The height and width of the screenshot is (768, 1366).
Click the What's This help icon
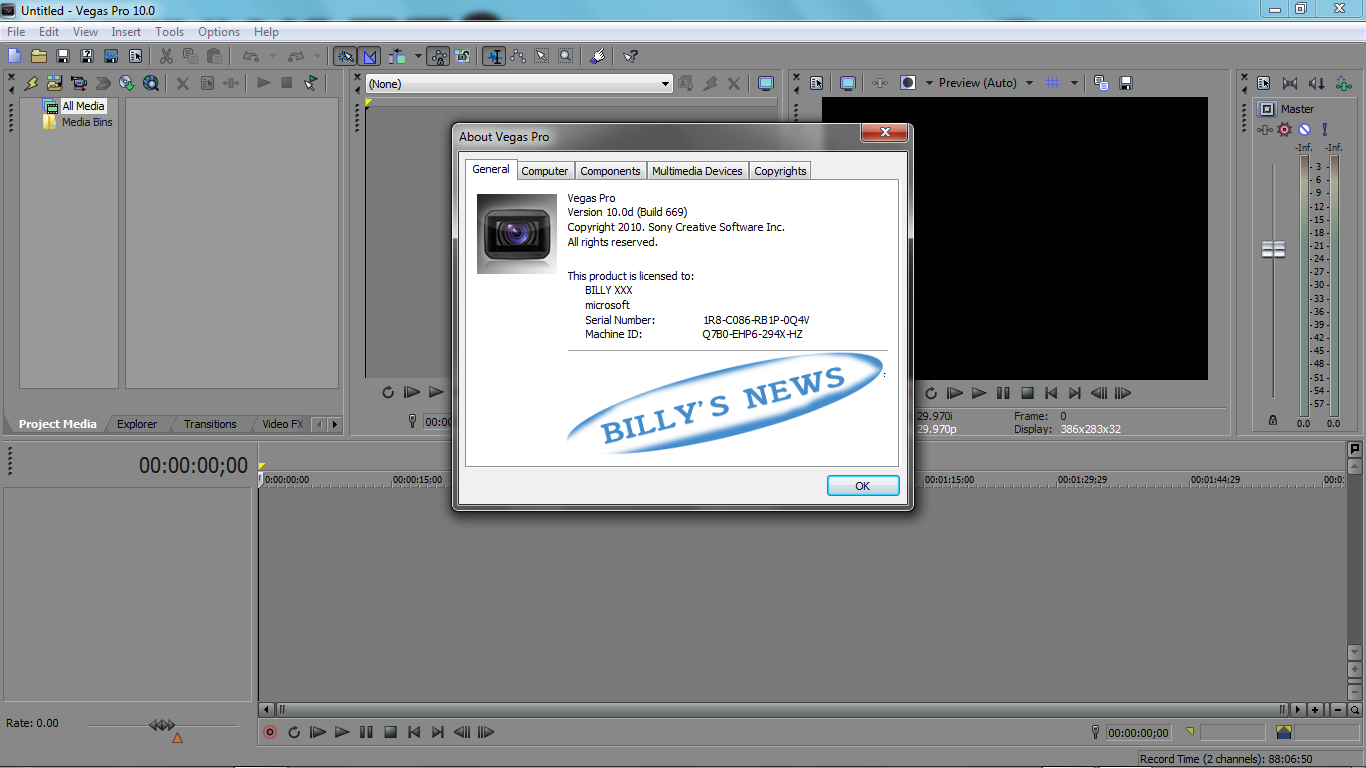coord(630,56)
